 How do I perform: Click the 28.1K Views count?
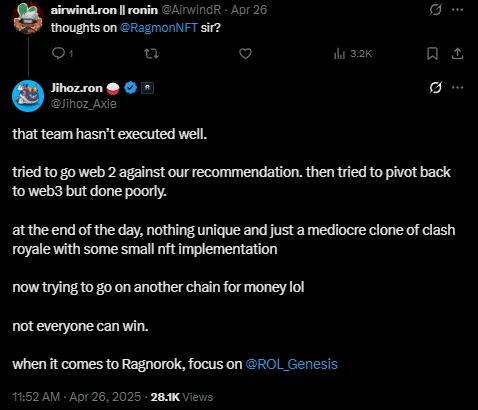pos(182,397)
